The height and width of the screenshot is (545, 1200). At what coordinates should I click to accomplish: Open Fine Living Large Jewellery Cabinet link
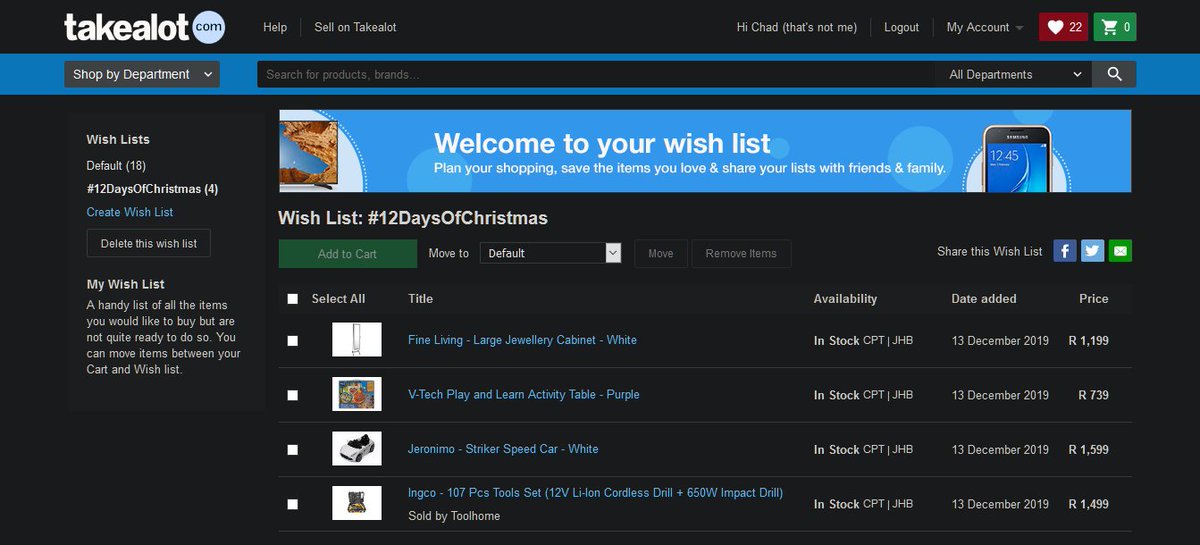(x=522, y=340)
